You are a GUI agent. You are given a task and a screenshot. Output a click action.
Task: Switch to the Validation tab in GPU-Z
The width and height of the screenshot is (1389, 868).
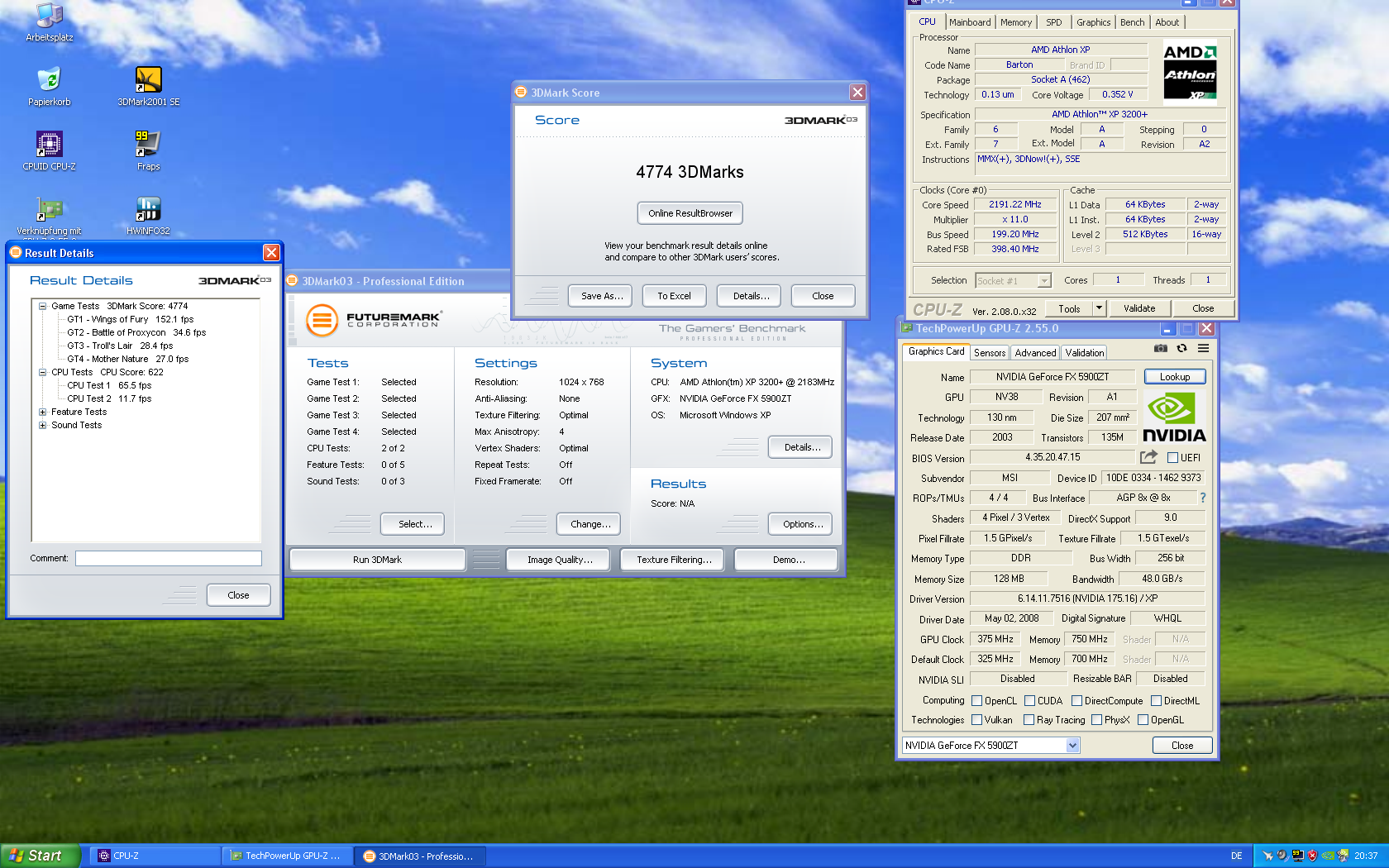click(1084, 352)
